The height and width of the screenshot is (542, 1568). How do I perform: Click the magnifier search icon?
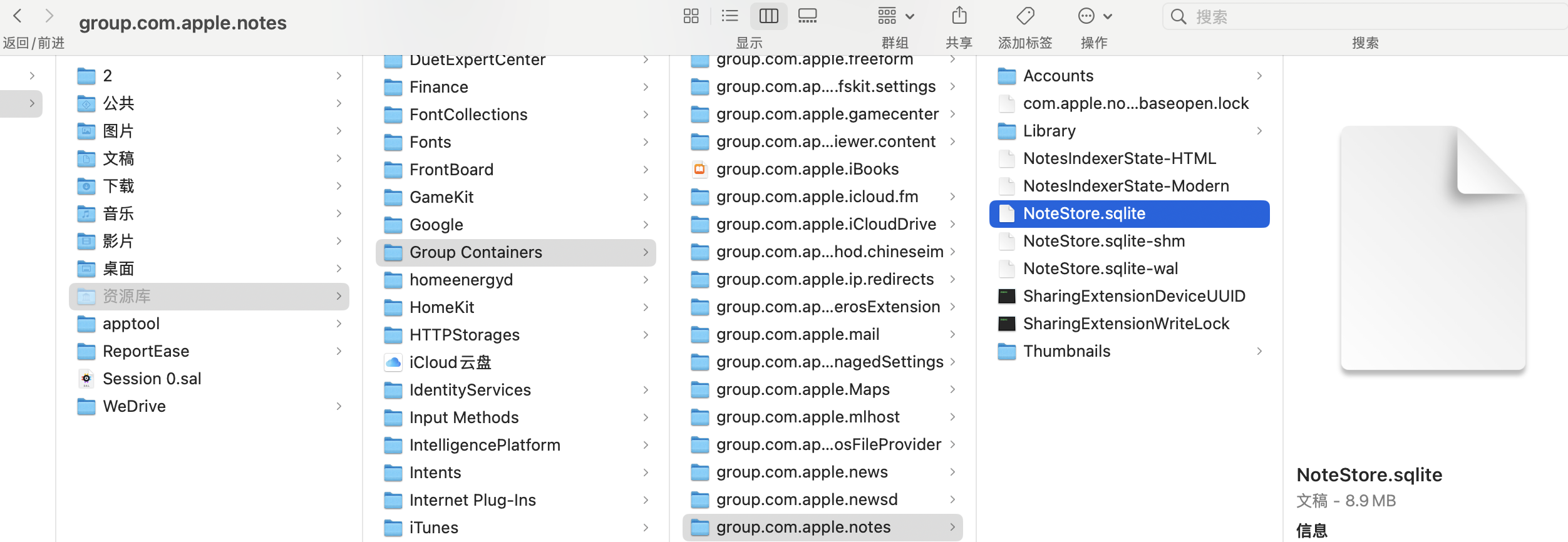point(1179,16)
